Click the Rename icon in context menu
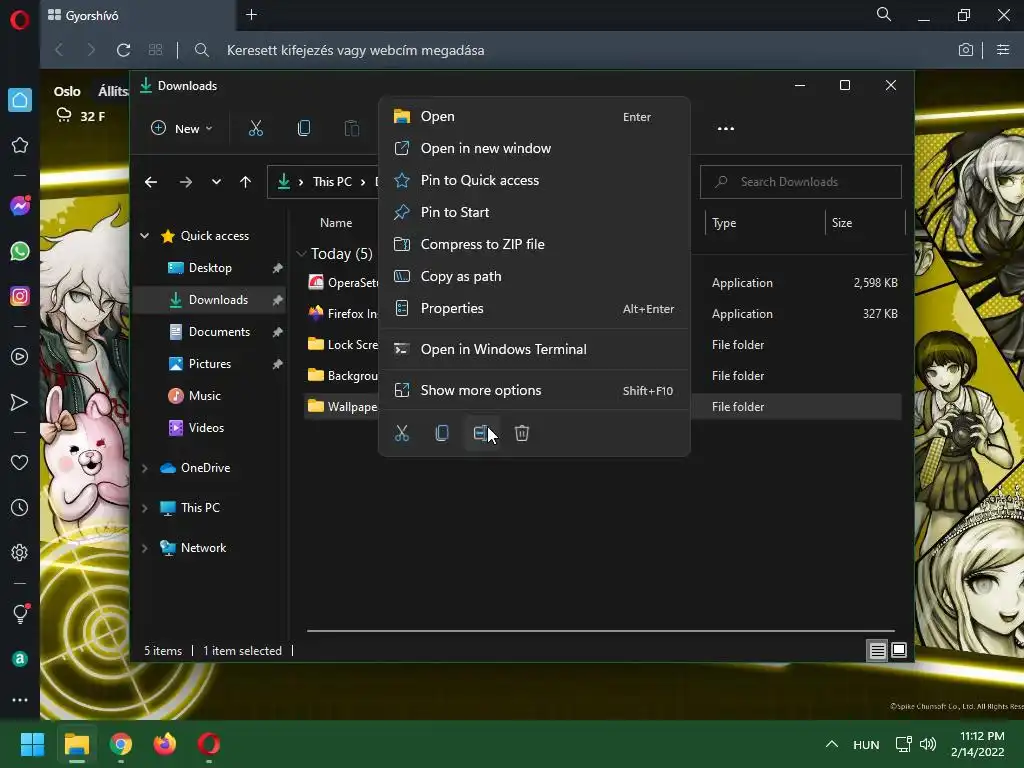1024x768 pixels. (x=481, y=433)
